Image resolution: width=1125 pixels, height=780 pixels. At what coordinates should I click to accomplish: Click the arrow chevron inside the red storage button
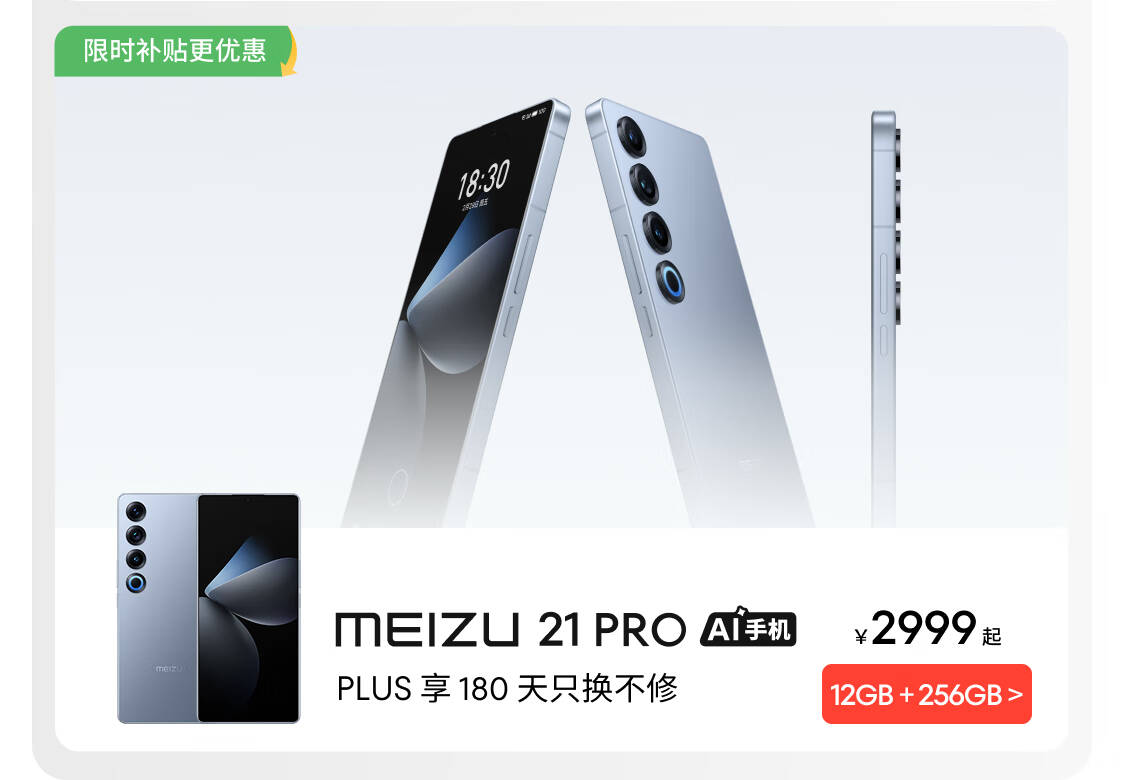(1015, 694)
